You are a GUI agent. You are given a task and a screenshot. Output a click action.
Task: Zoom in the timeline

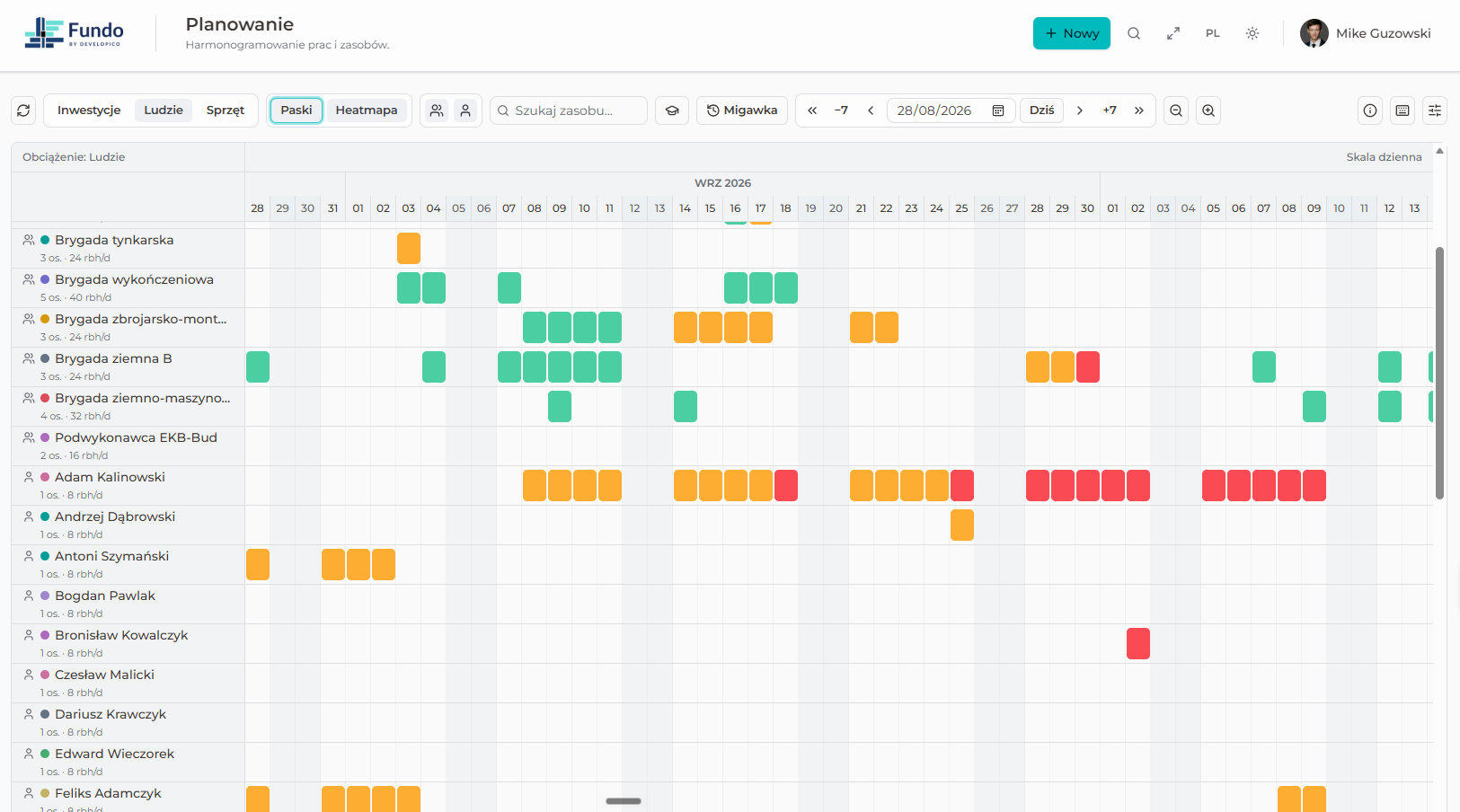pyautogui.click(x=1208, y=110)
